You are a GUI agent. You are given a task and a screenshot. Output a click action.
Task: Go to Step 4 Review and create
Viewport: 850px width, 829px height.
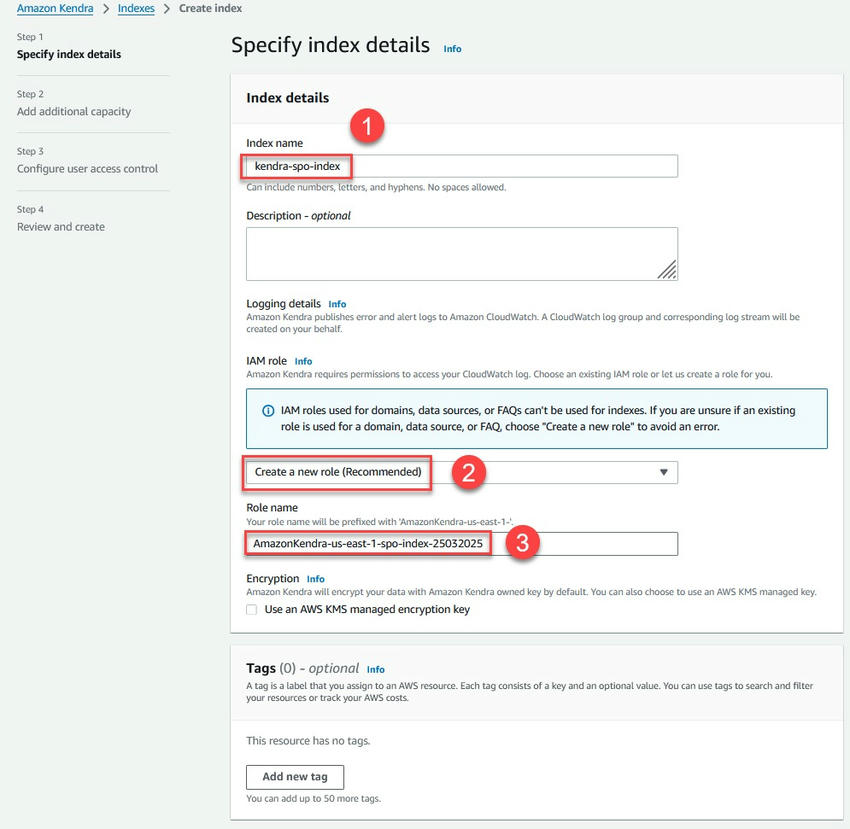pyautogui.click(x=61, y=227)
